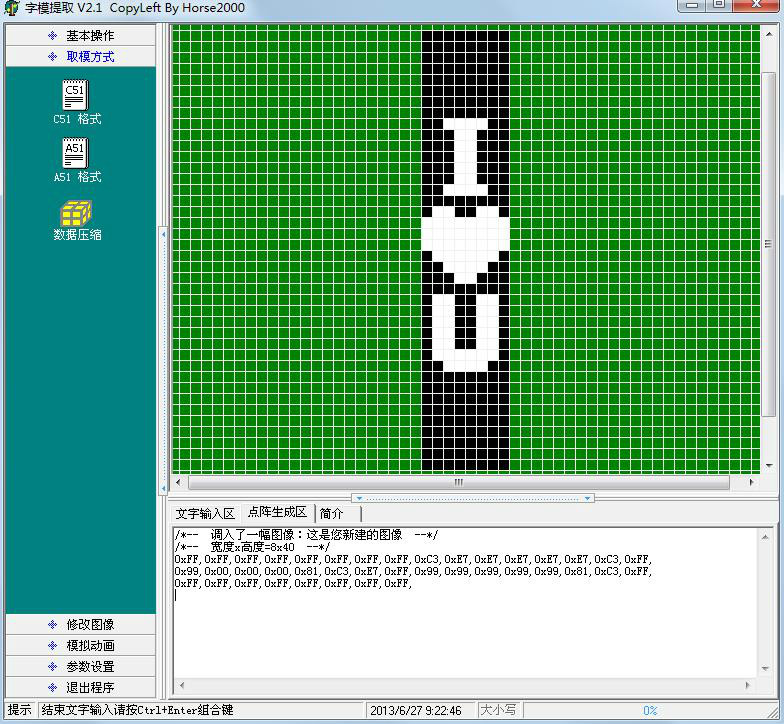Click inside the generated hex code text area
Screen dimensions: 784x724
[x=460, y=620]
